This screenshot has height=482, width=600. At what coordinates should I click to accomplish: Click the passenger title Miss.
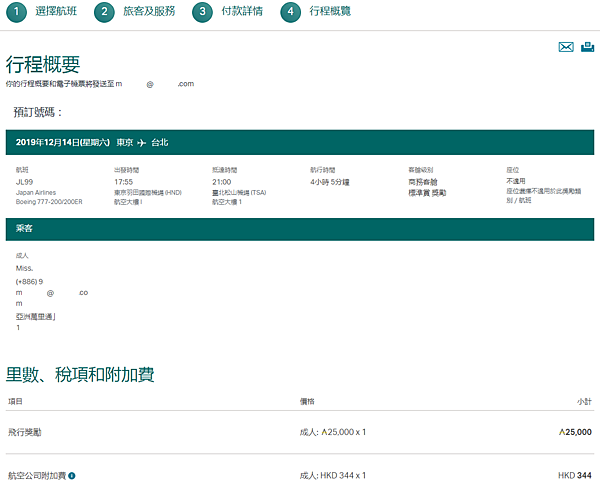coord(24,268)
